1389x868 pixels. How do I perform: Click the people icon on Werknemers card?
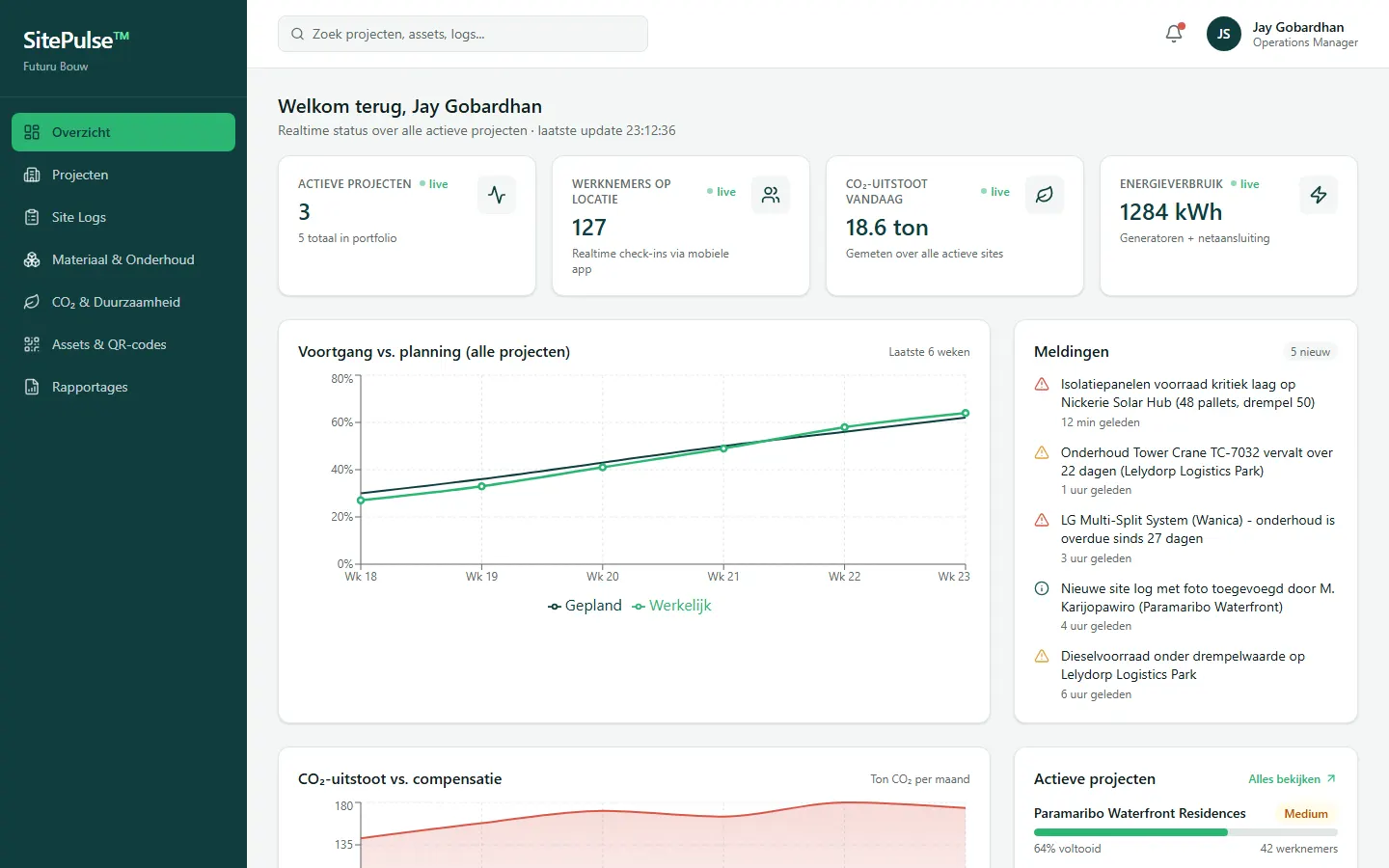[x=771, y=195]
